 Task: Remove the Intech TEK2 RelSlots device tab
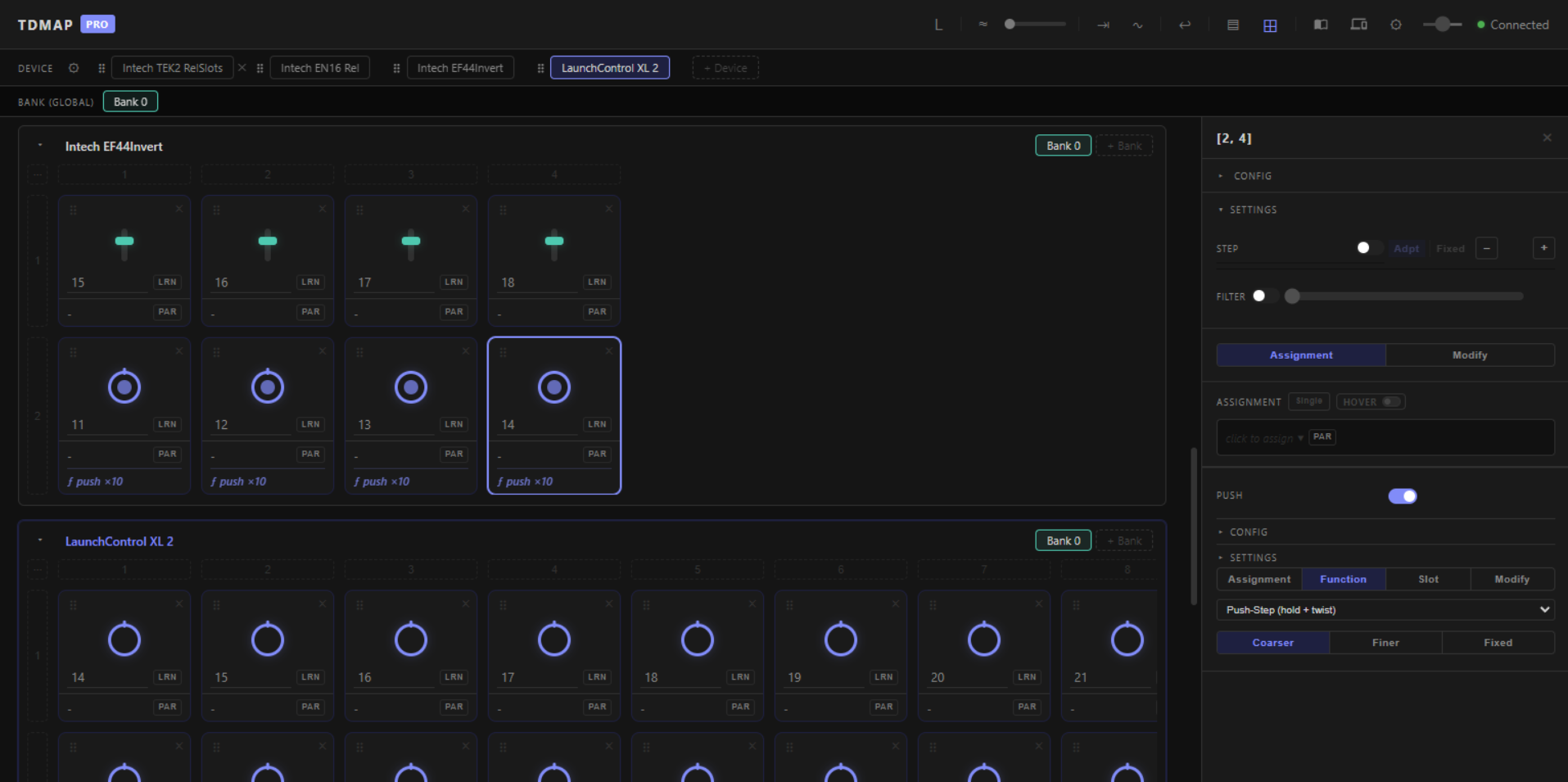point(242,67)
